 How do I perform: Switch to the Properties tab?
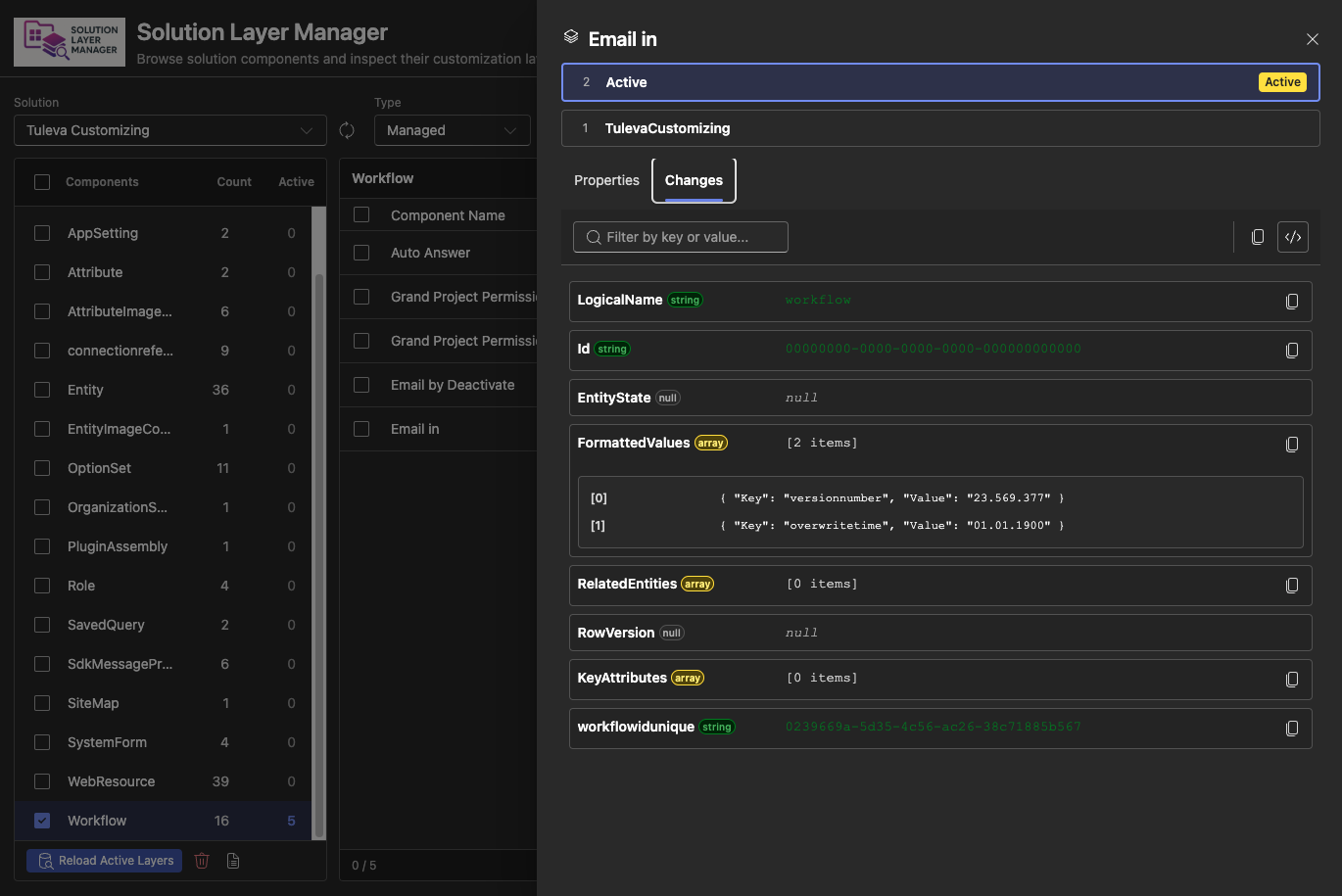[x=606, y=180]
